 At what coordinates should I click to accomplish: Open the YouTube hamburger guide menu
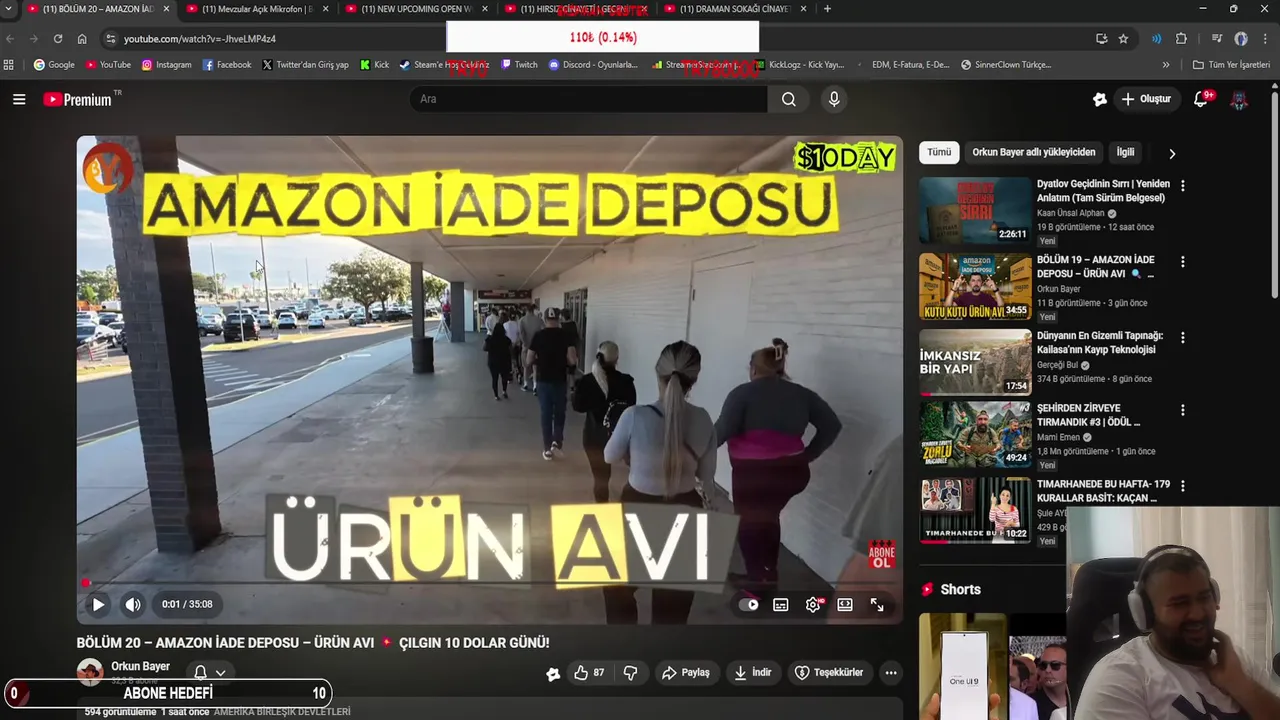19,99
